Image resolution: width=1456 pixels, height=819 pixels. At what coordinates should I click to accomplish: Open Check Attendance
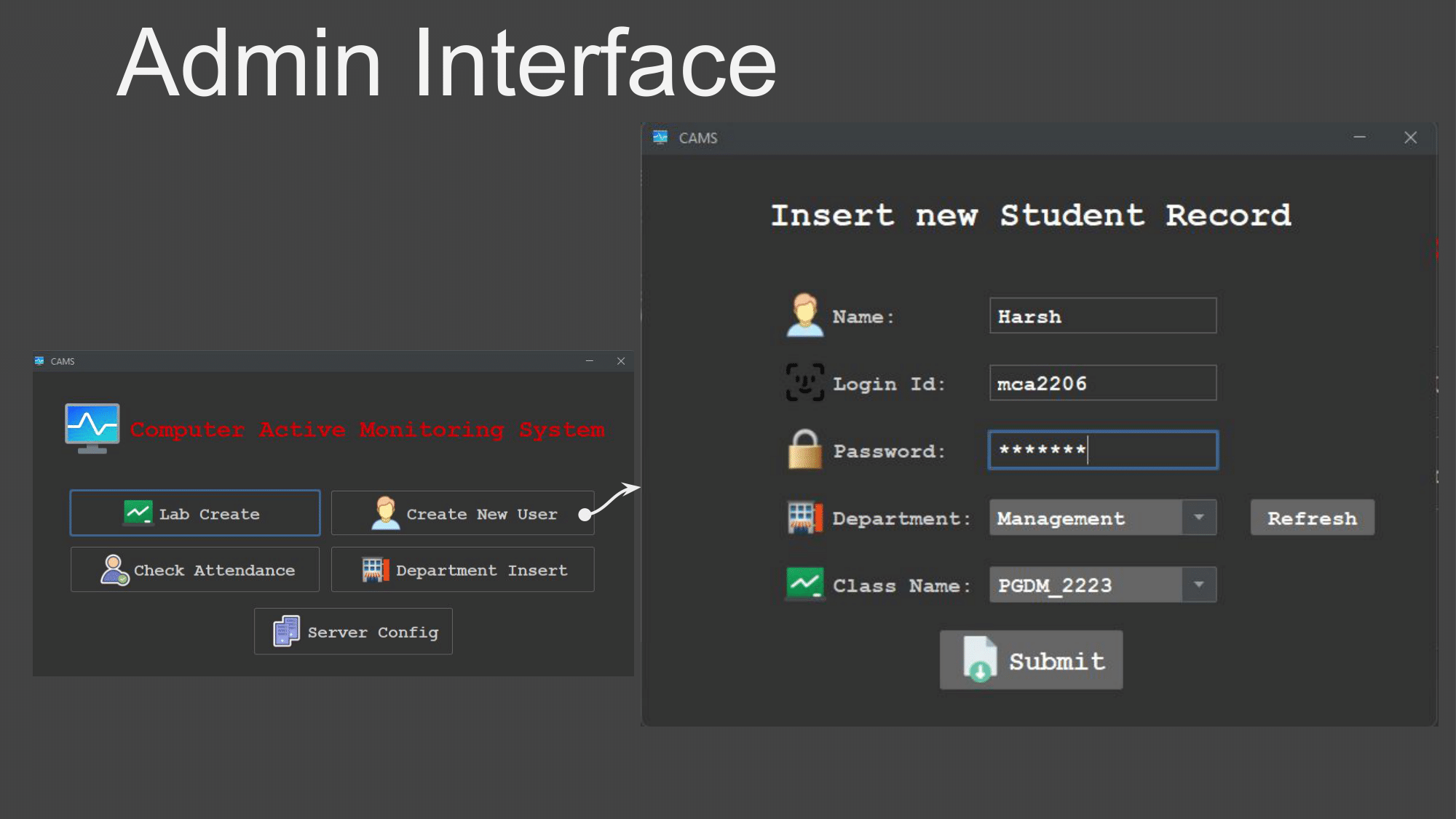(195, 570)
